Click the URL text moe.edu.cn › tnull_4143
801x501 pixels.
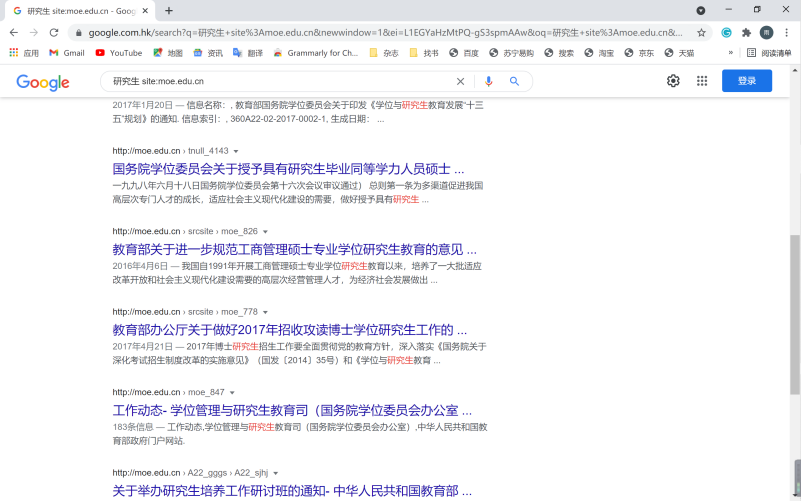171,151
